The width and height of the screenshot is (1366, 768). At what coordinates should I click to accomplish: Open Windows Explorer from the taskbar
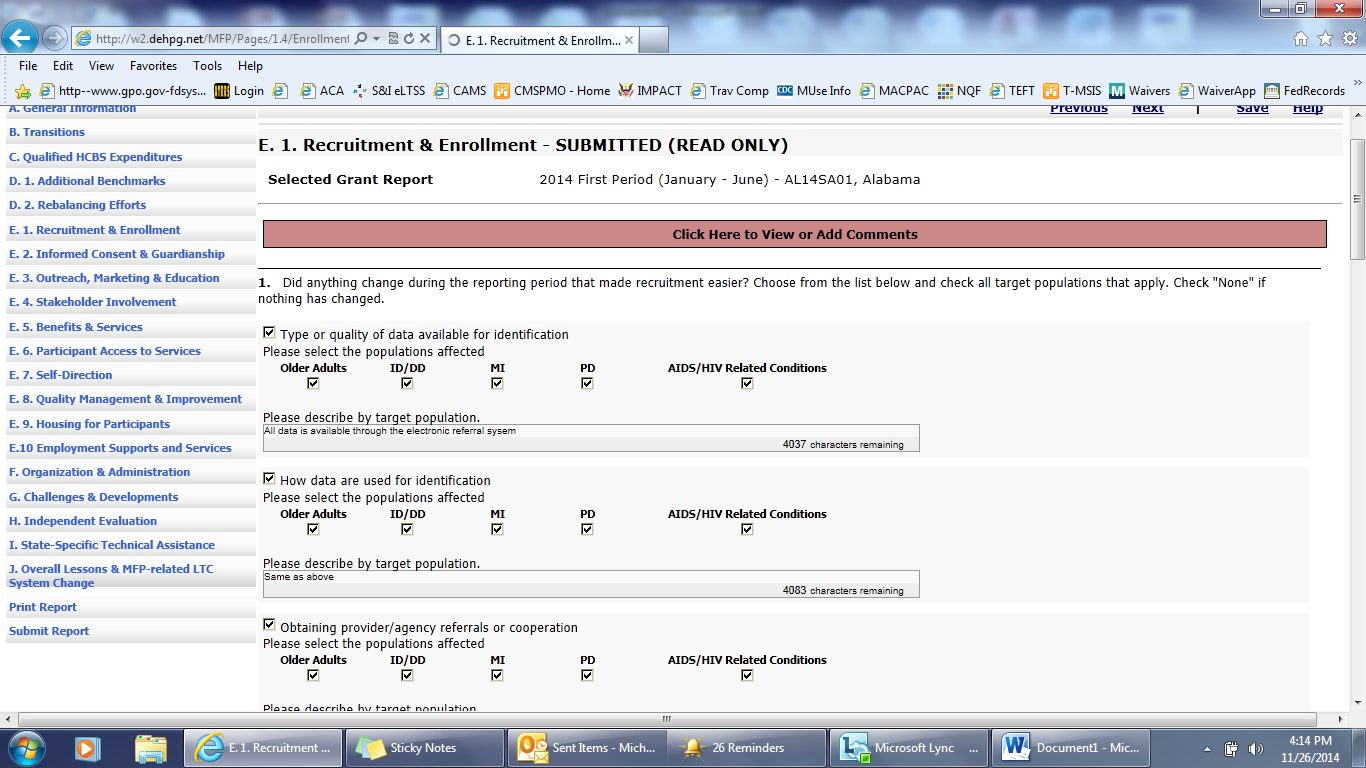151,748
